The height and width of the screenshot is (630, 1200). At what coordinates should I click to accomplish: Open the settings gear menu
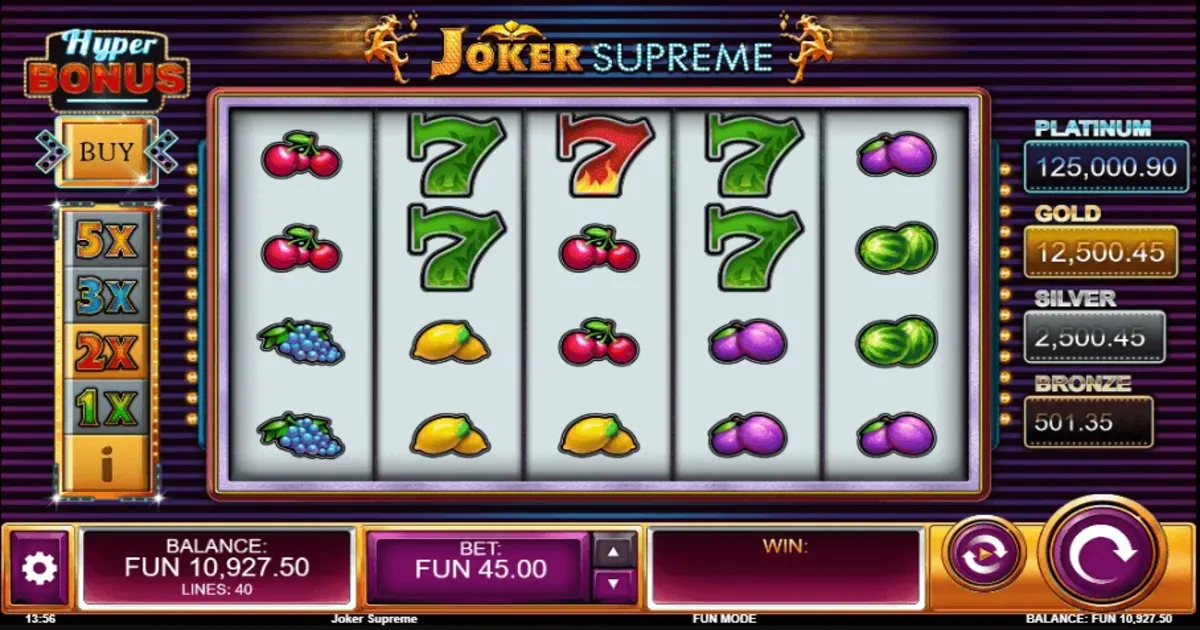[x=40, y=568]
